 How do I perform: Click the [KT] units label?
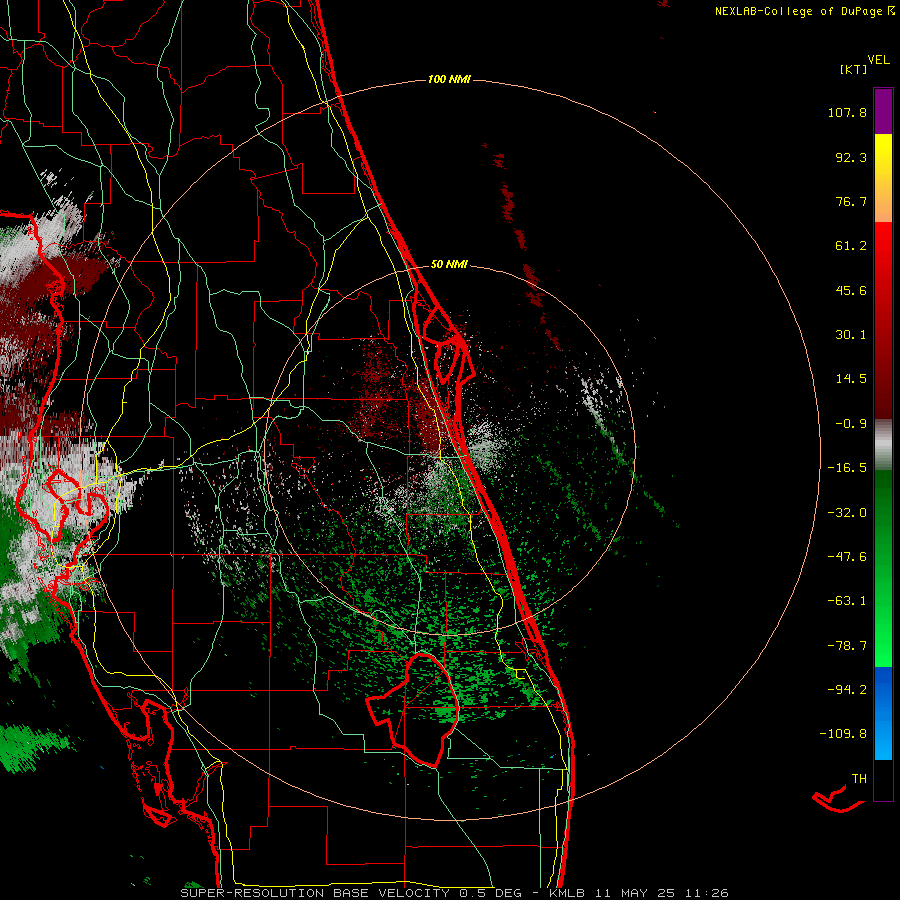tap(854, 69)
